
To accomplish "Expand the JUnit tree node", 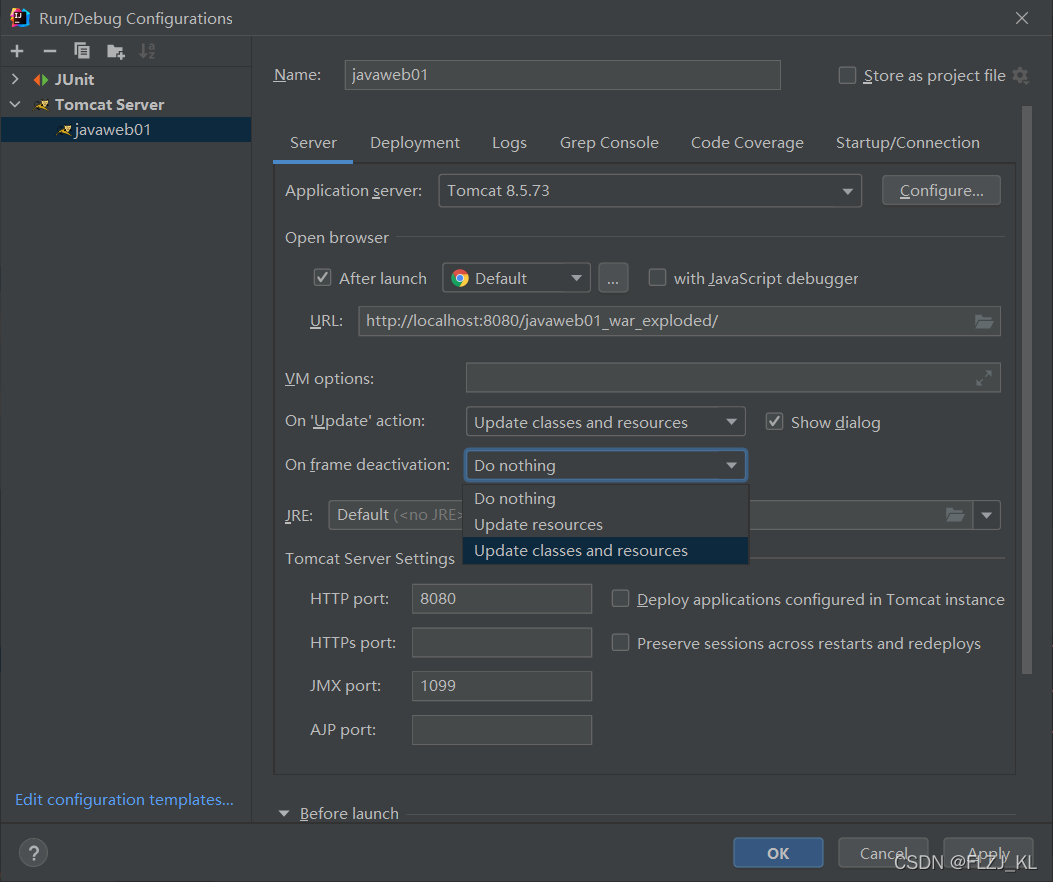I will point(15,79).
